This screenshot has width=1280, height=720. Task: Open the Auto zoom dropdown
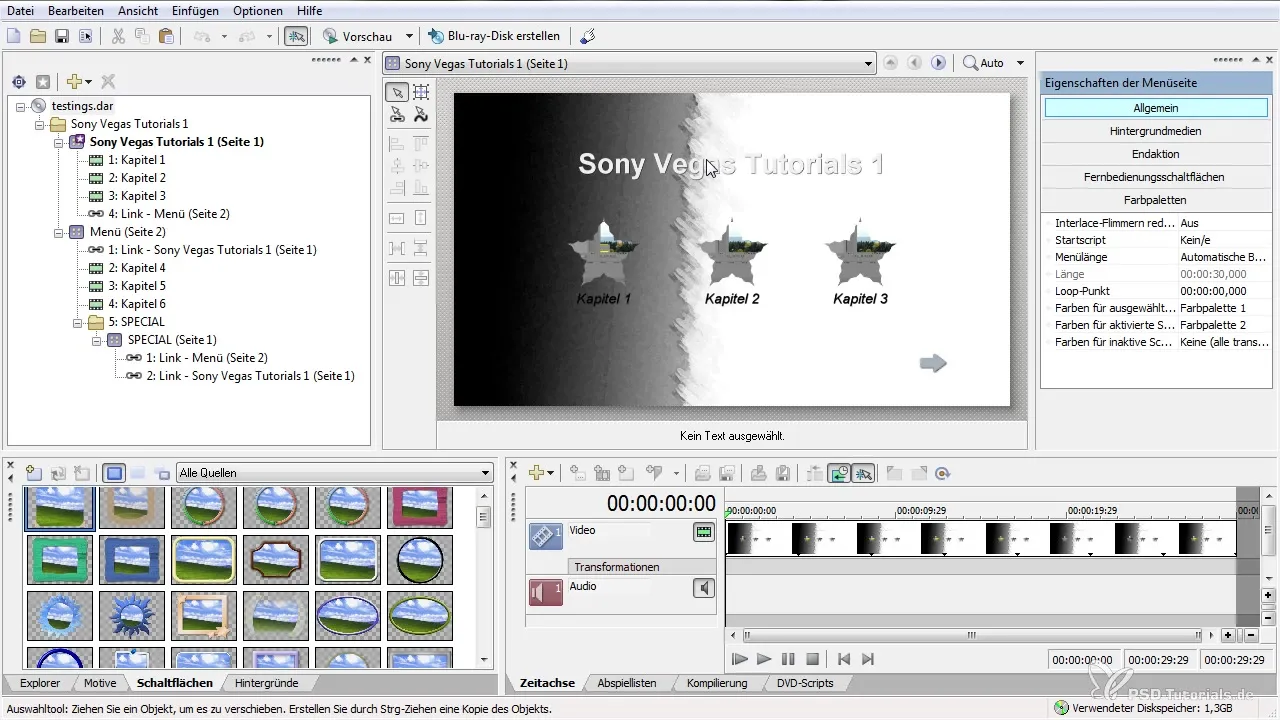[1020, 63]
